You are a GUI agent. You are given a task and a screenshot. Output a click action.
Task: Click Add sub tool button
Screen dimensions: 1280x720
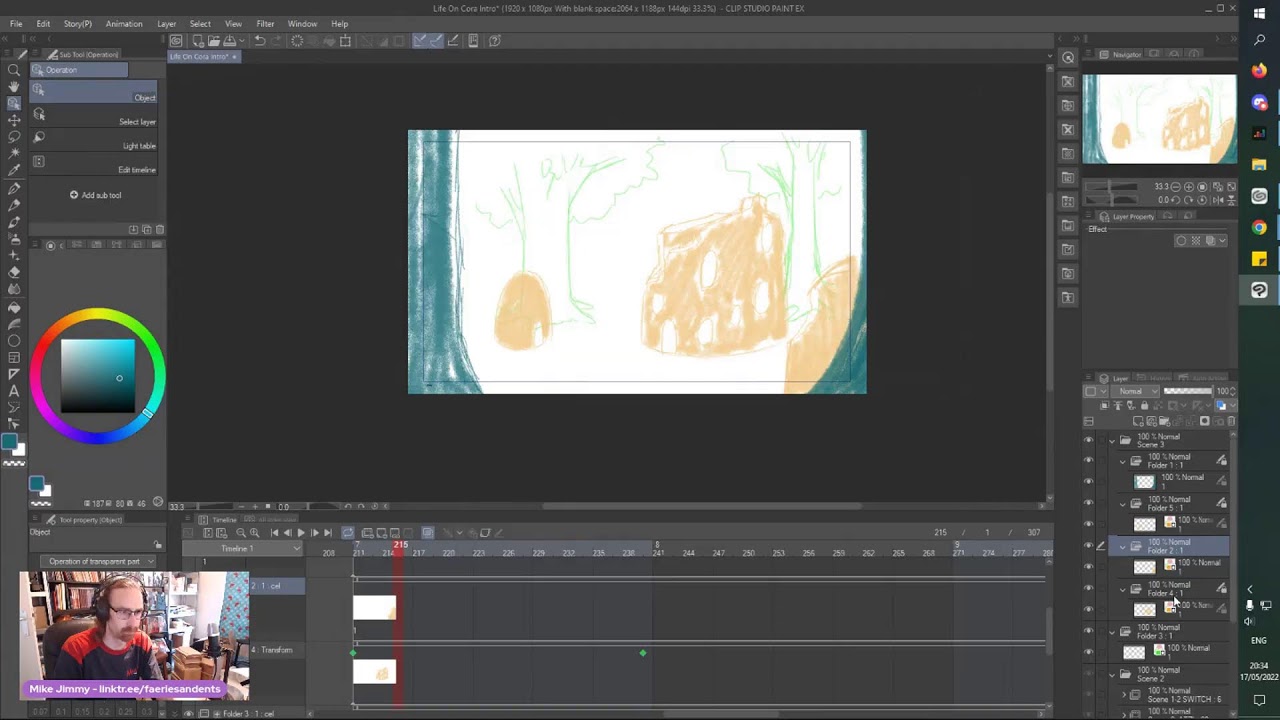pos(96,195)
